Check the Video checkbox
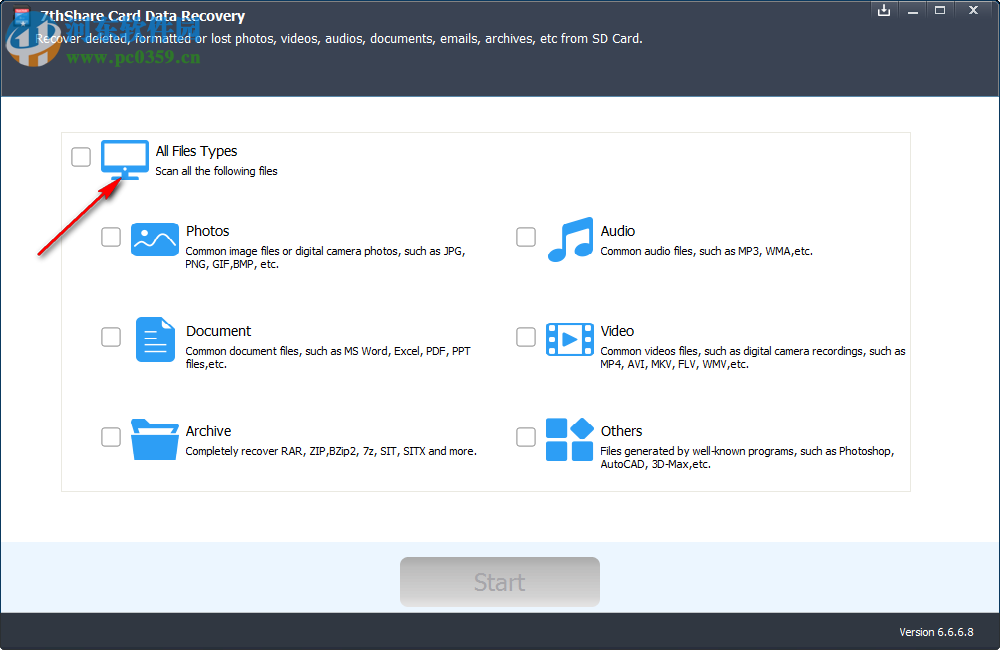 [525, 337]
